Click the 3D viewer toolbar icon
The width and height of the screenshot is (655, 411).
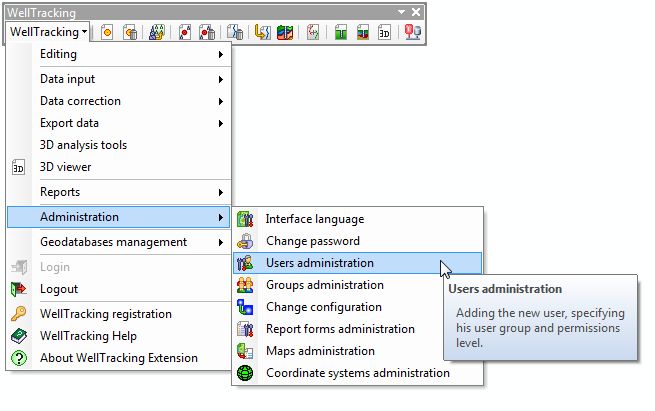tap(384, 32)
